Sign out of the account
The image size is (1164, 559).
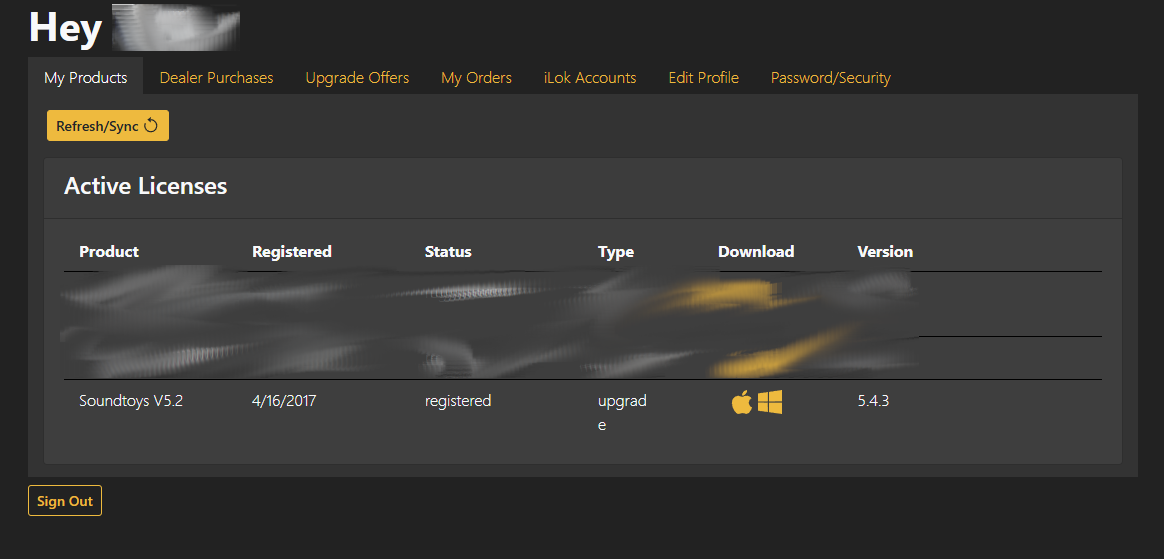click(x=65, y=501)
